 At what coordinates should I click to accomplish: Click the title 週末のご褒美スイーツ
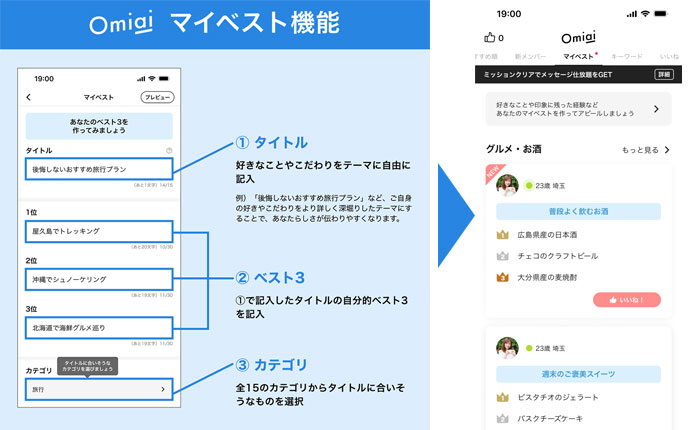coord(578,374)
